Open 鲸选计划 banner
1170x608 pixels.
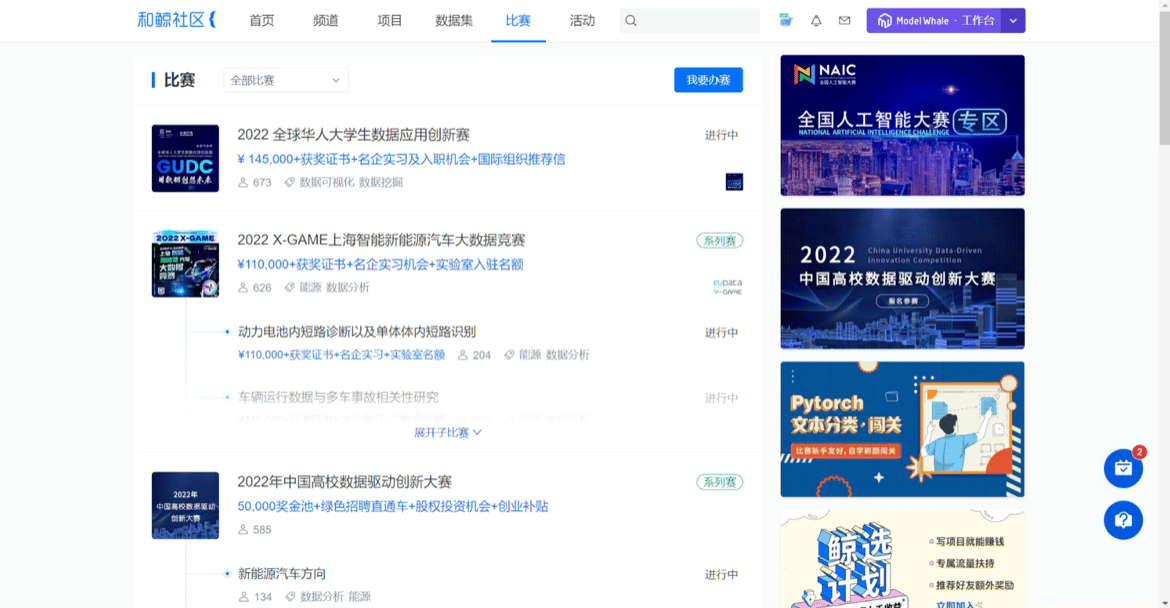coord(902,559)
